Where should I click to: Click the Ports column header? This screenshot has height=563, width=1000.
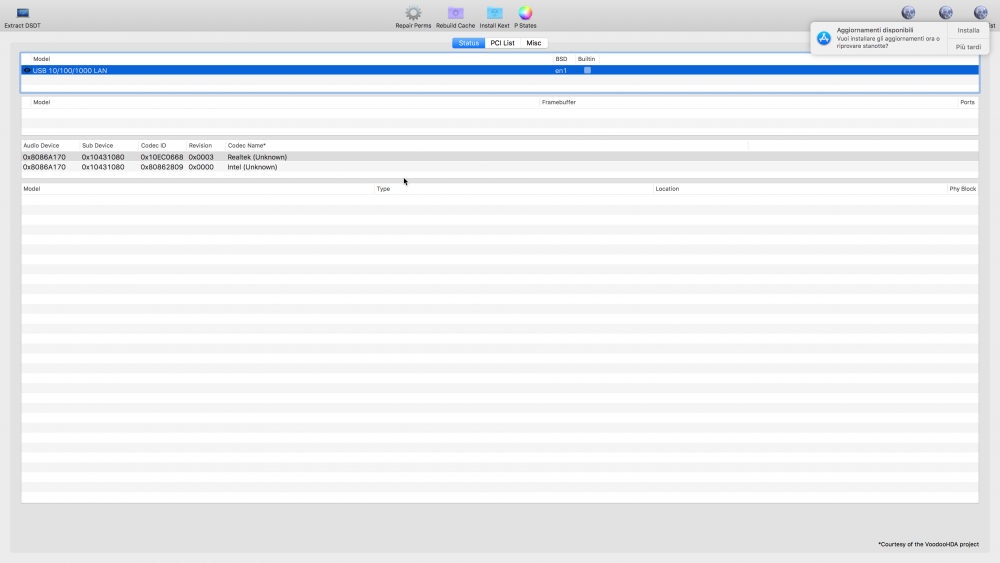tap(967, 102)
